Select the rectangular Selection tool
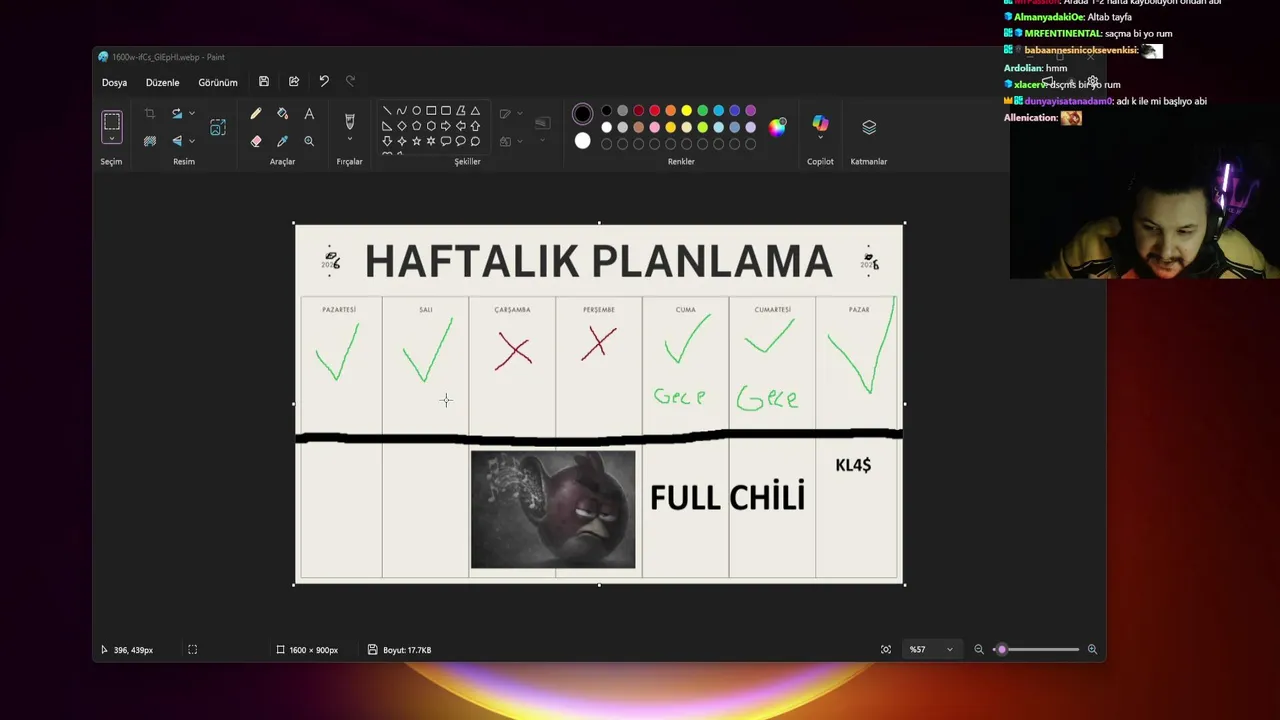Screen dimensions: 1280x720 [112, 122]
